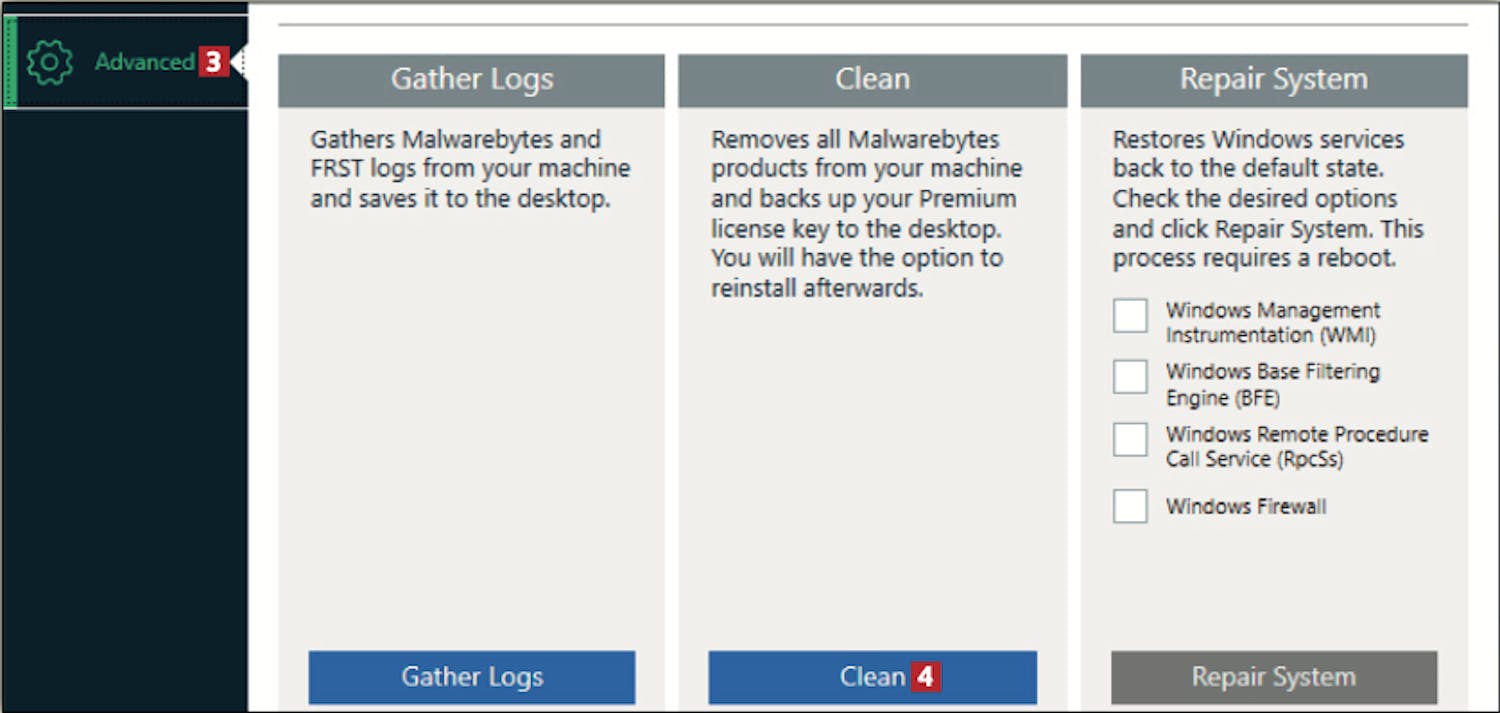This screenshot has height=713, width=1500.
Task: Enable the Windows Management Instrumentation checkbox
Action: pos(1130,316)
